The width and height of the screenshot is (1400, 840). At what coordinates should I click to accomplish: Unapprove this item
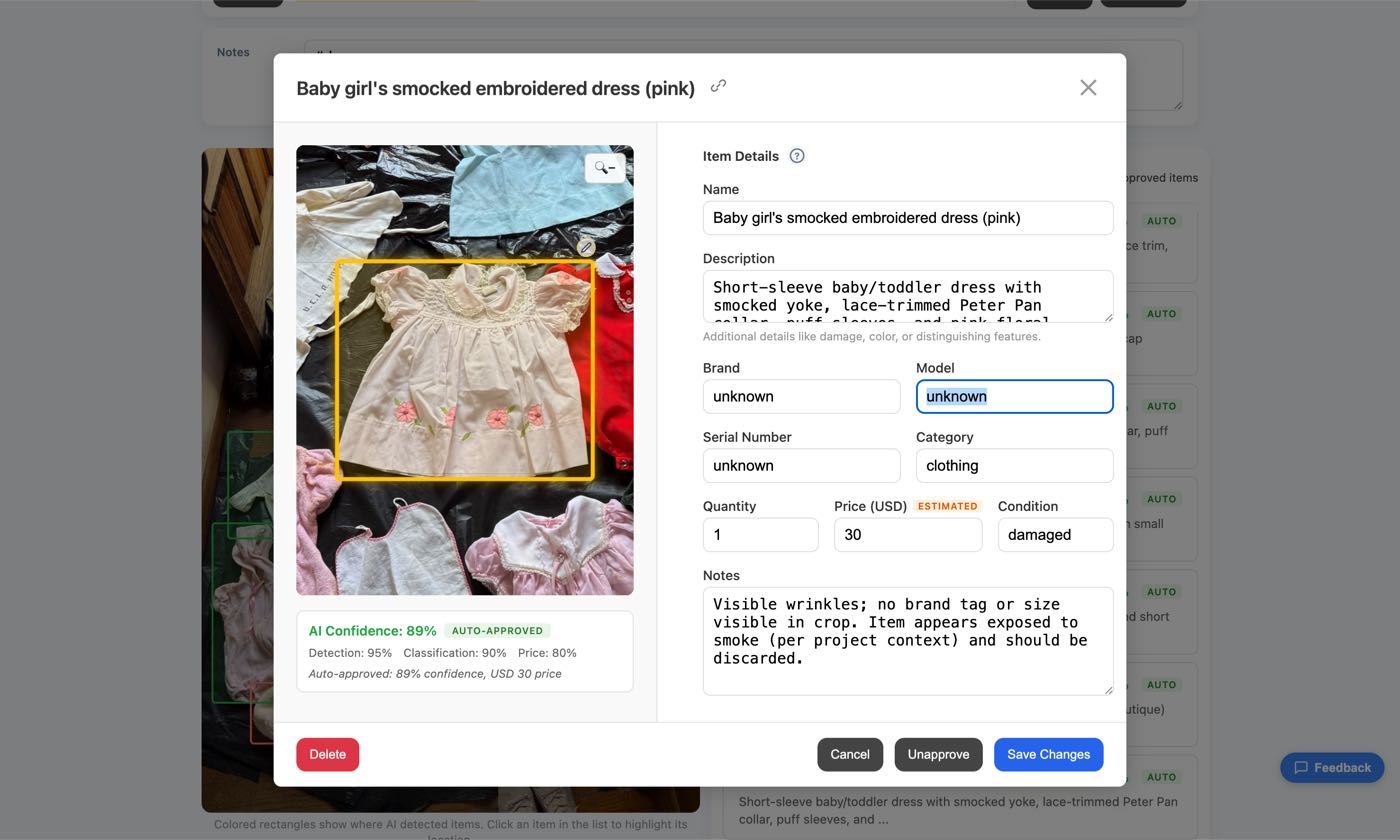coord(938,755)
